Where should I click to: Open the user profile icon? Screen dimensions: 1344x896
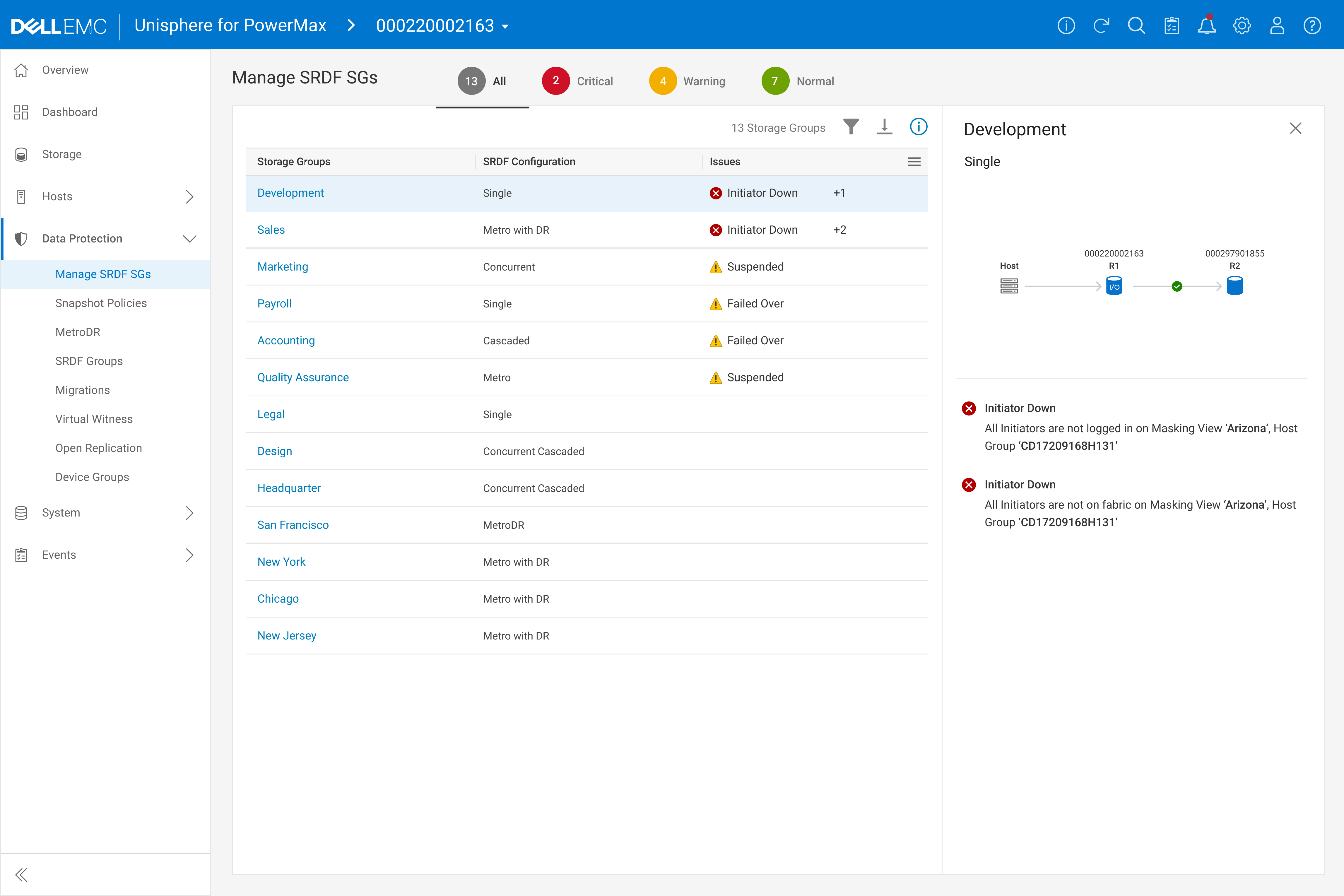(1277, 26)
